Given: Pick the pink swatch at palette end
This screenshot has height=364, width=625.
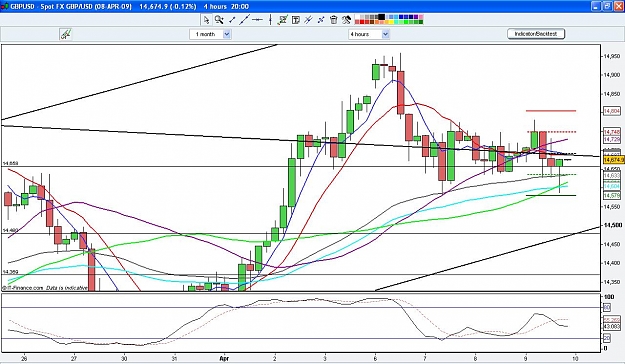Looking at the screenshot, I should tap(421, 17).
